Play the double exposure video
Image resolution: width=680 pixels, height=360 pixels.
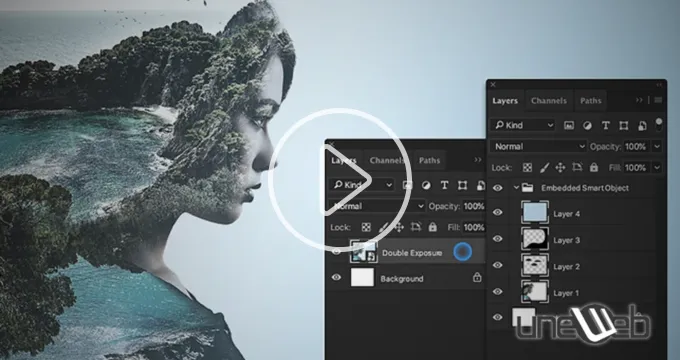(x=340, y=180)
